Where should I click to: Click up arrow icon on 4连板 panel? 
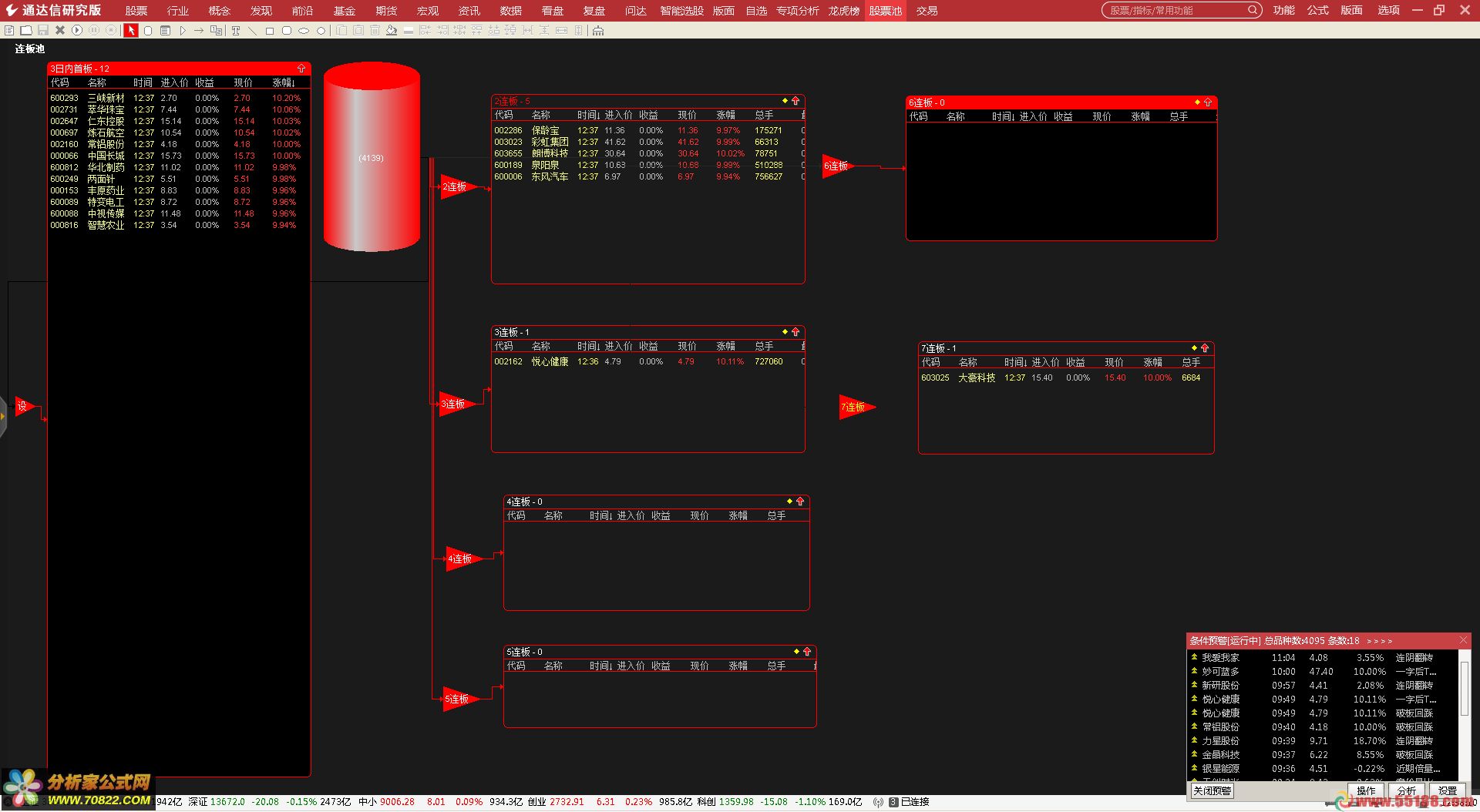click(x=800, y=502)
